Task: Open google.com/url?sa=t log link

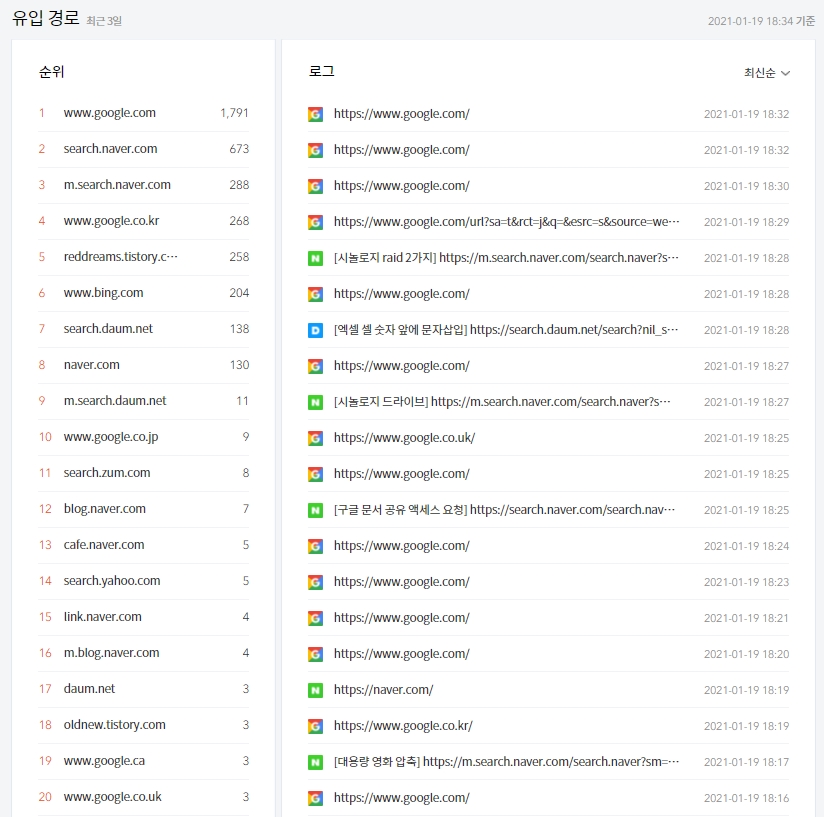Action: (507, 222)
